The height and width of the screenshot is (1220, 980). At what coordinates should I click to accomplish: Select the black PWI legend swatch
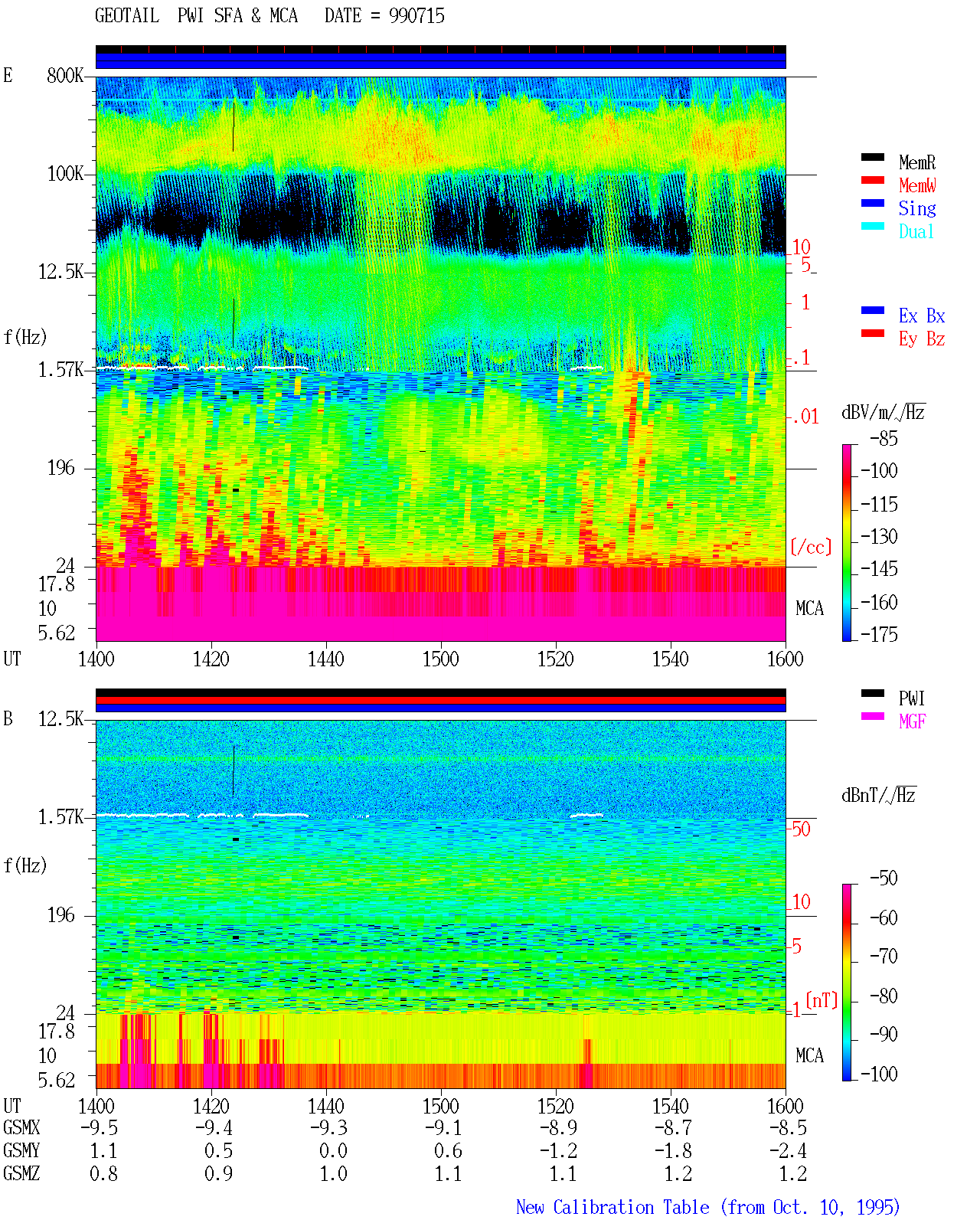[x=873, y=693]
